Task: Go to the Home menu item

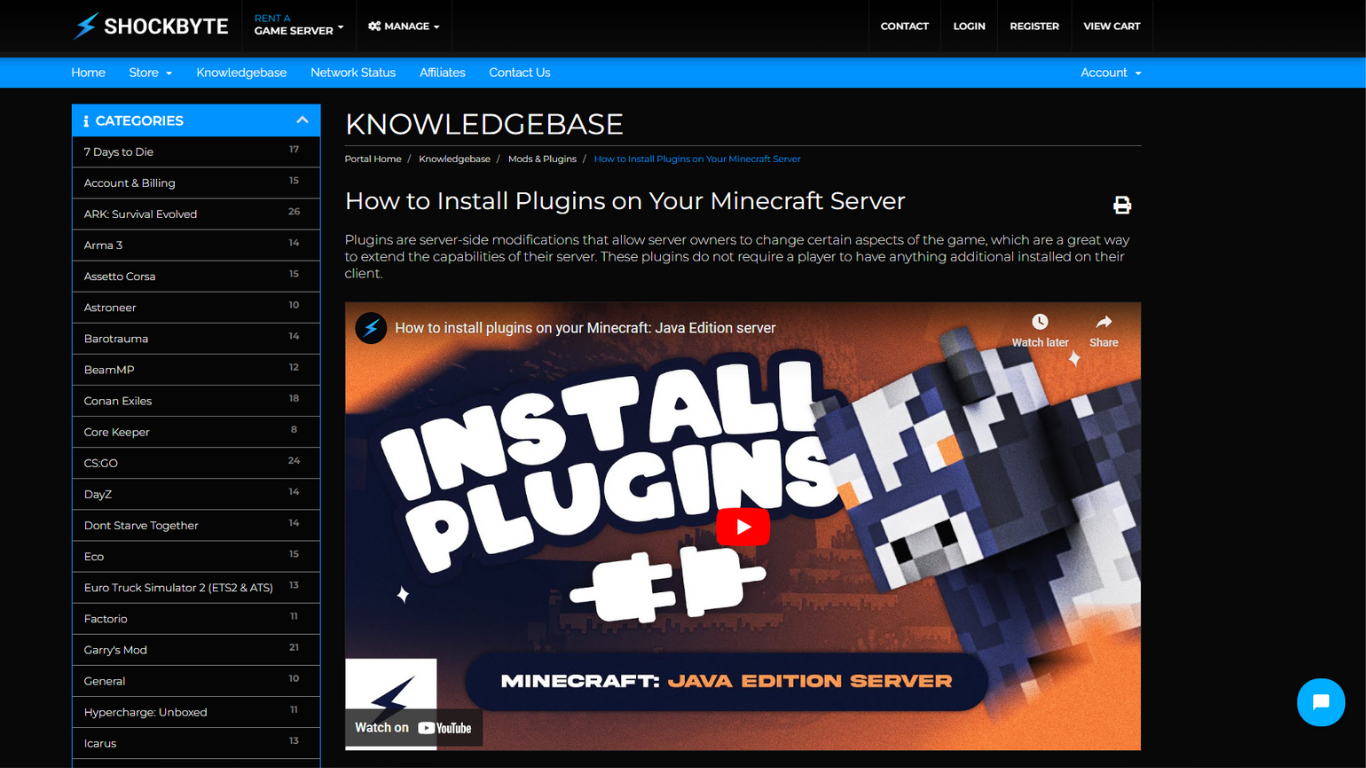Action: point(88,73)
